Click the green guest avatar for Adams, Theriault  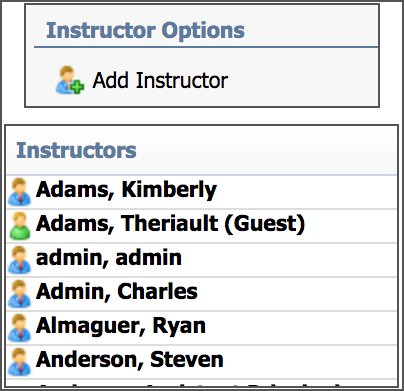pyautogui.click(x=19, y=226)
